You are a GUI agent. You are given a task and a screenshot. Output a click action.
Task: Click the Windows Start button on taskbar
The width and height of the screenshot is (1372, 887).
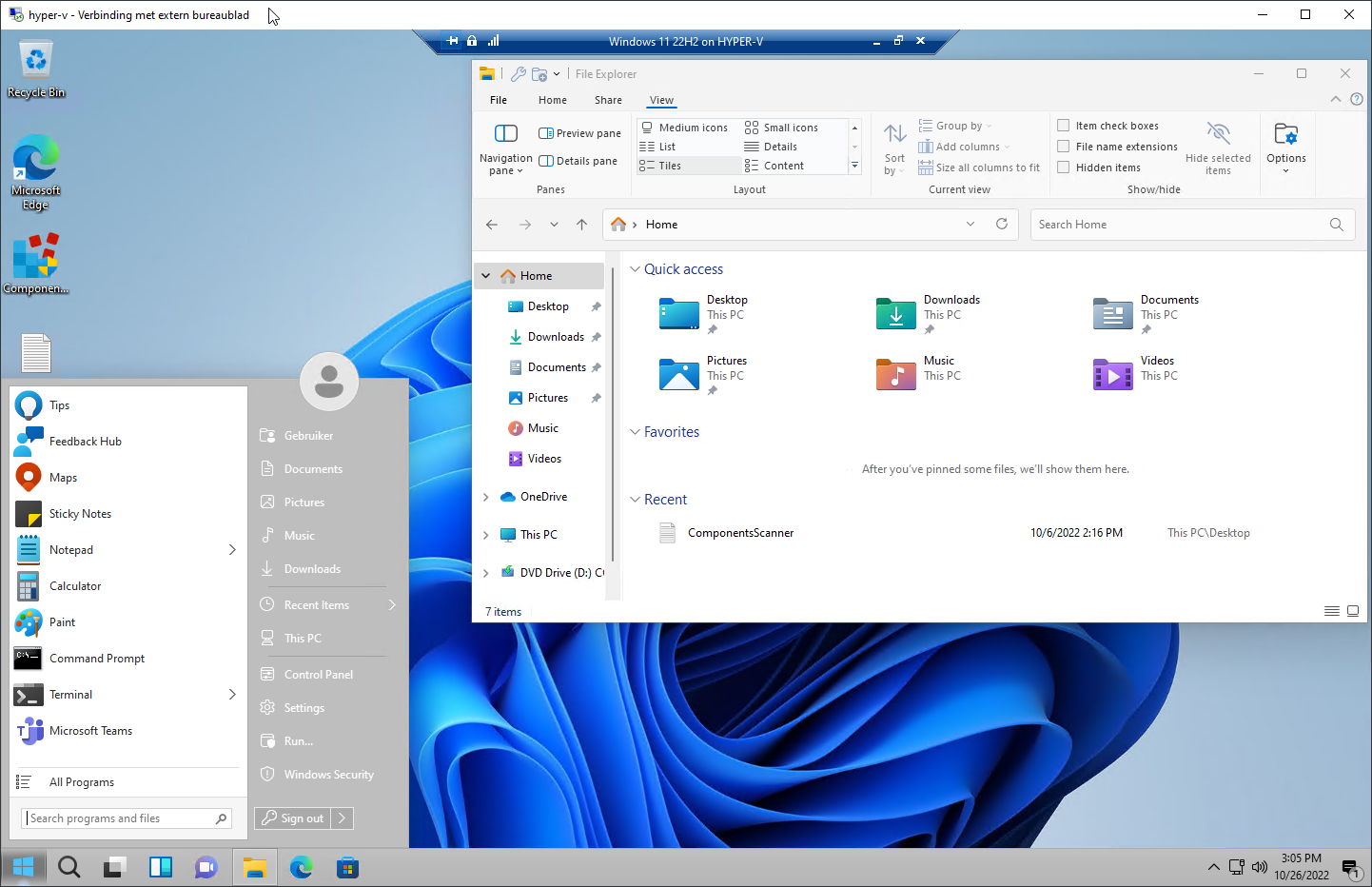[24, 867]
